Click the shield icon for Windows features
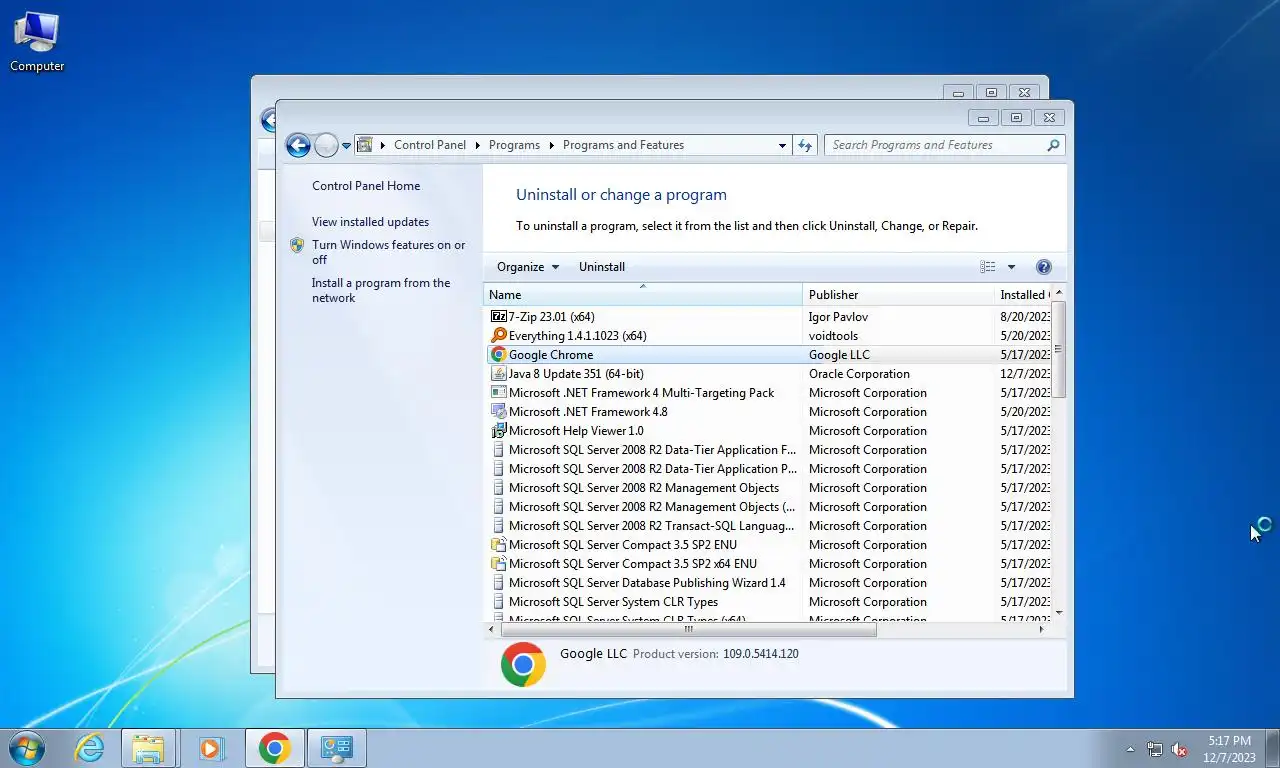This screenshot has height=768, width=1280. pyautogui.click(x=297, y=245)
